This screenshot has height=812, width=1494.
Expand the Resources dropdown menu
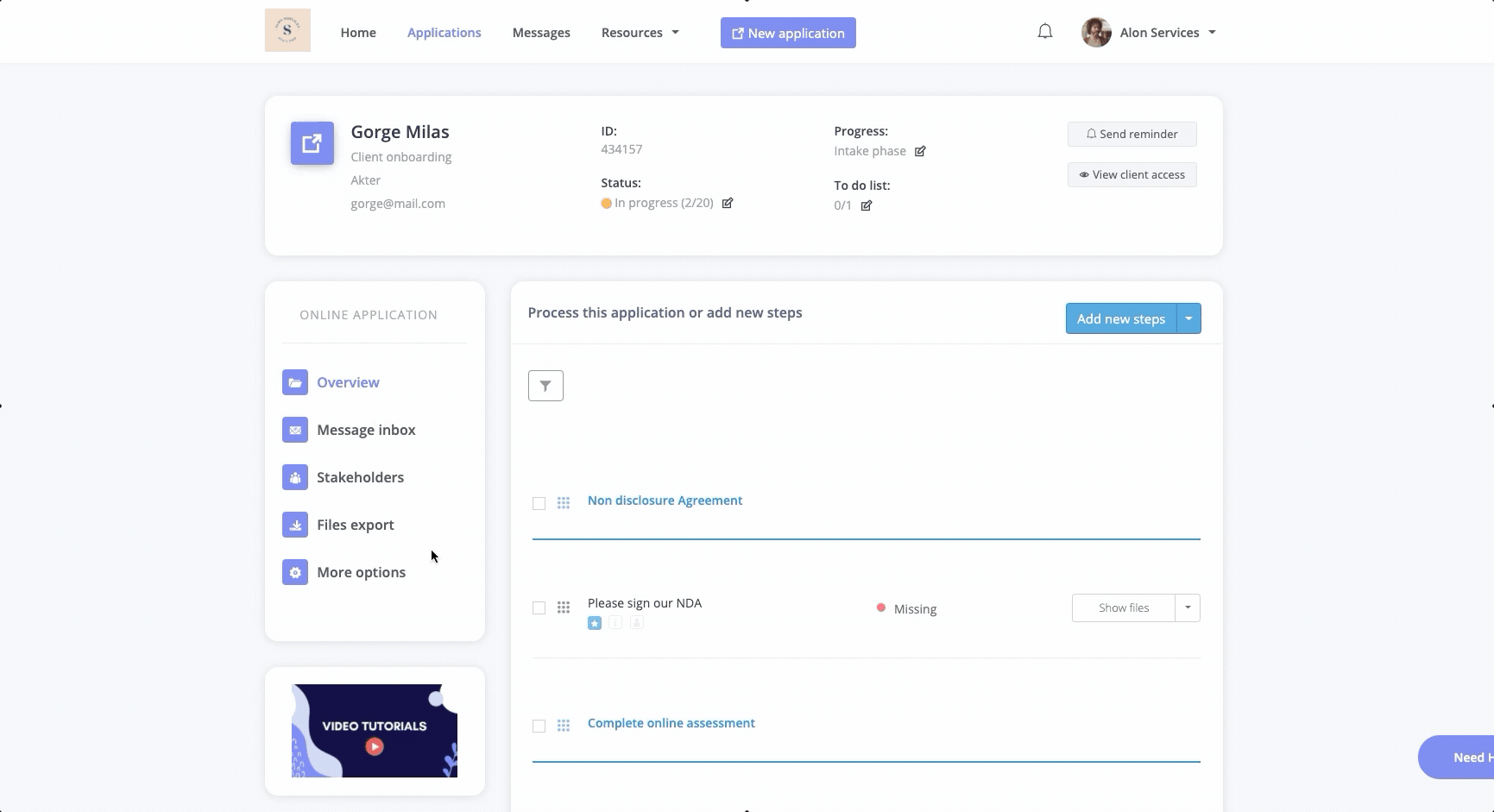pos(640,33)
